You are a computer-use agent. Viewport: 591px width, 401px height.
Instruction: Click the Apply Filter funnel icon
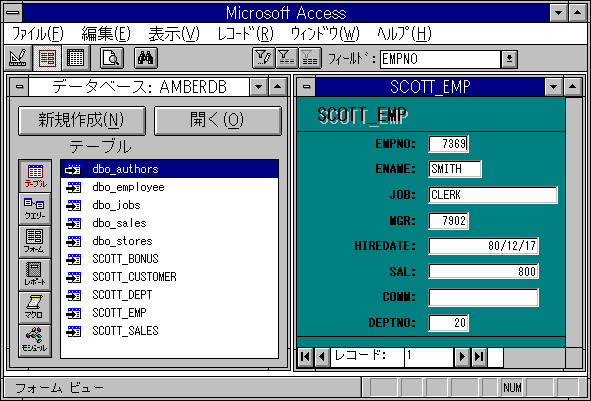(286, 58)
